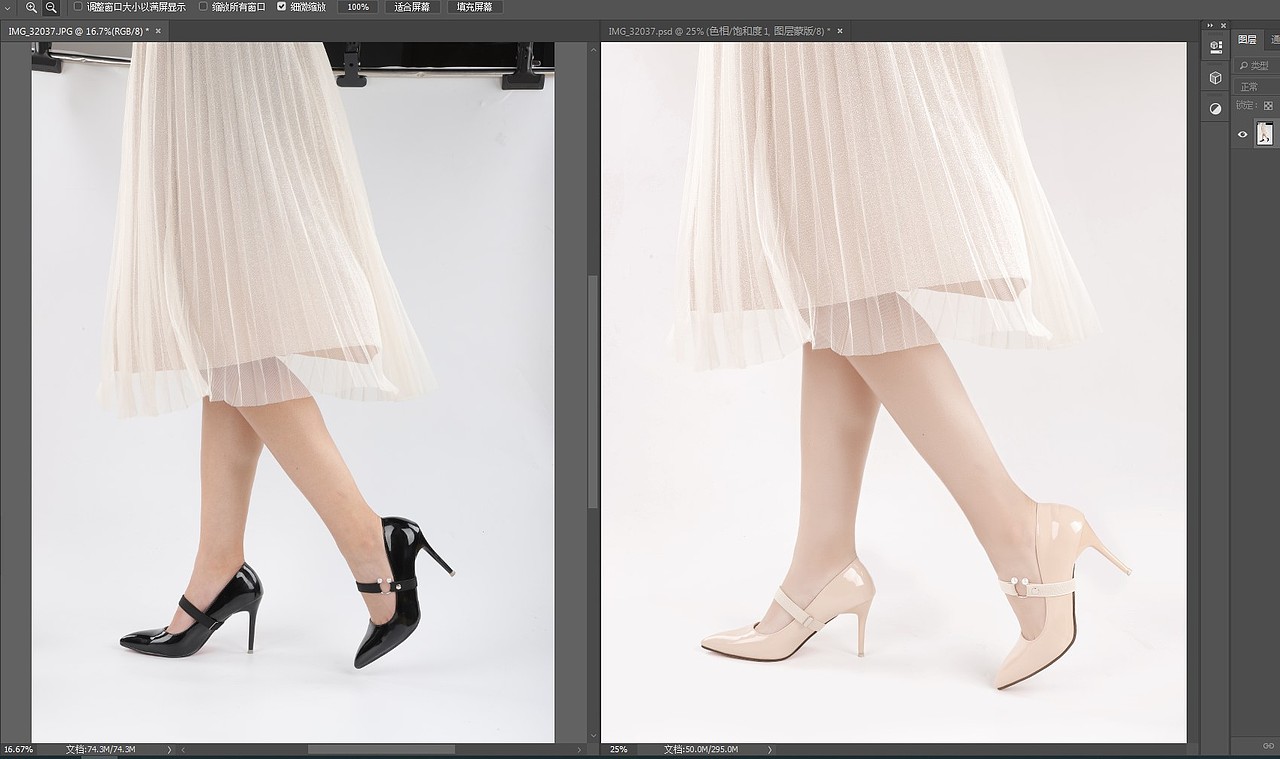Select the layer thumbnail in Layers panel
The width and height of the screenshot is (1280, 759).
click(x=1265, y=134)
